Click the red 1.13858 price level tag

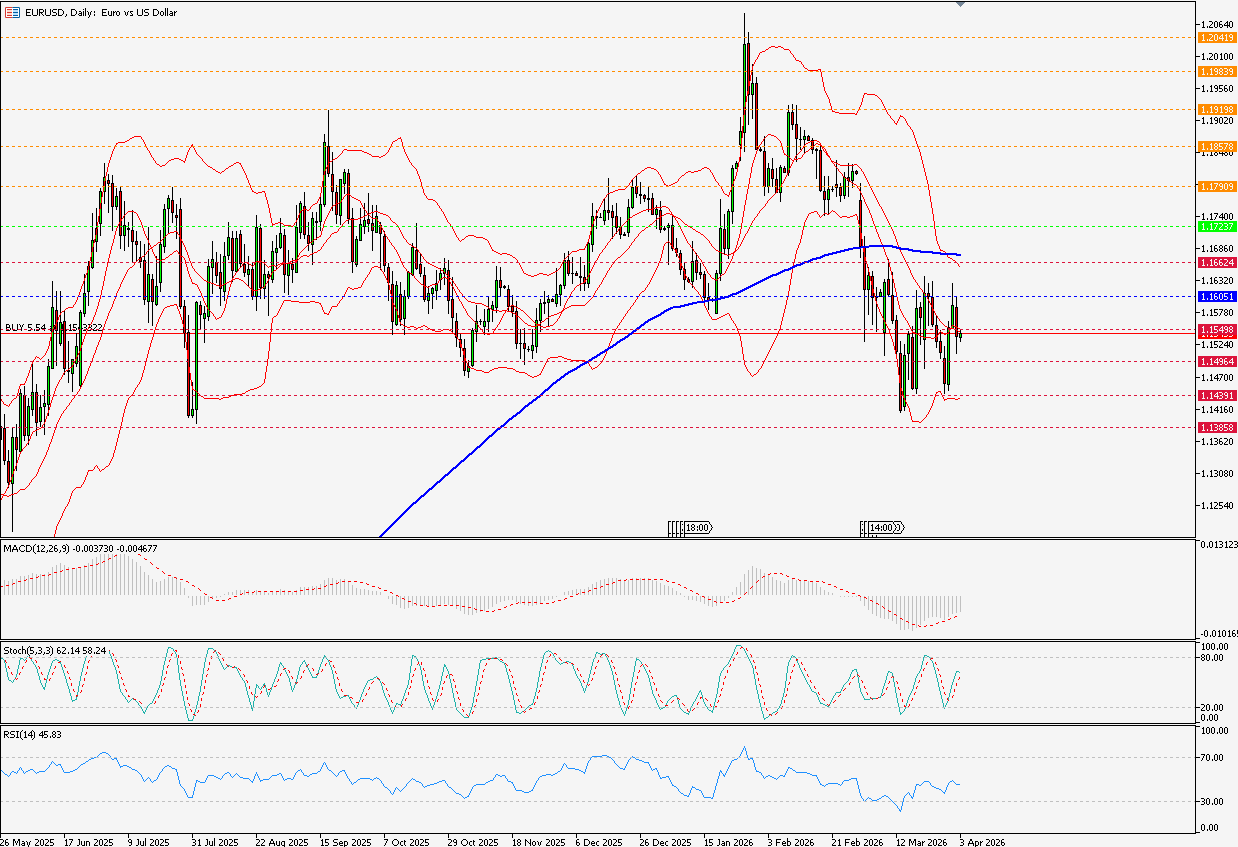click(1216, 427)
